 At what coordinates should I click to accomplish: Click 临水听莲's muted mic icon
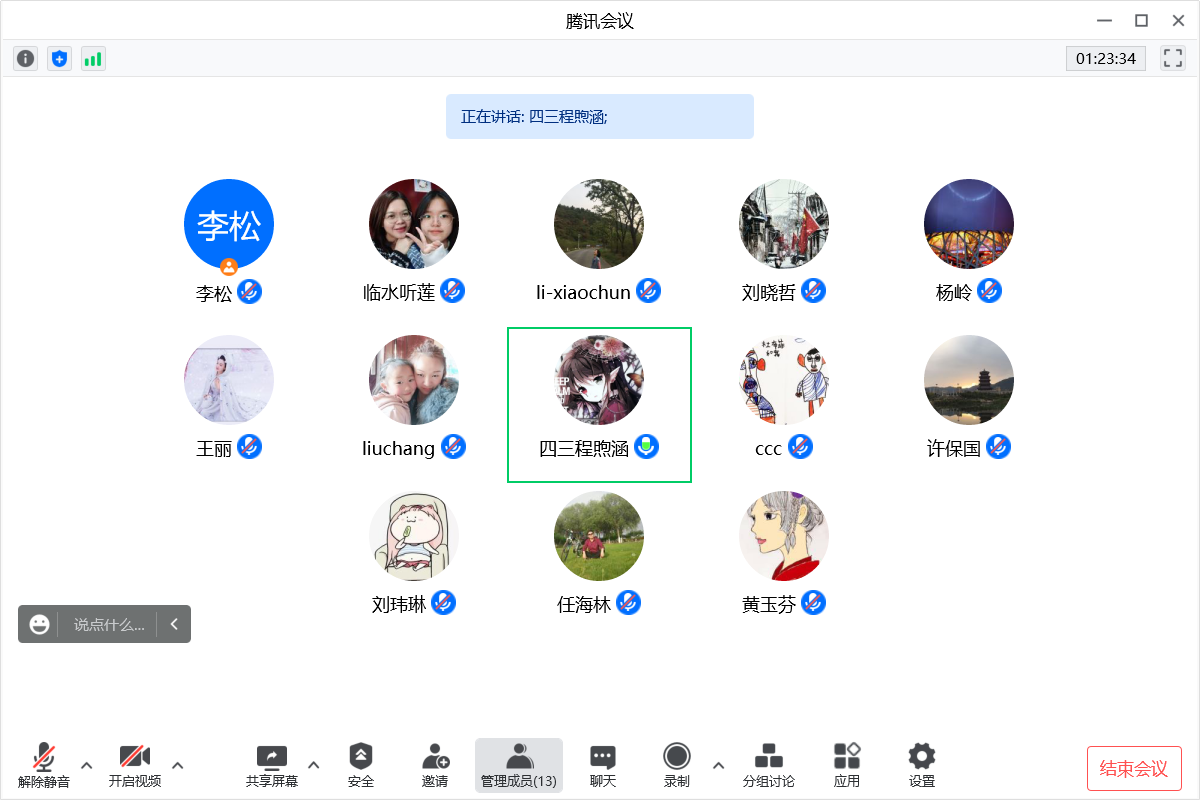453,291
